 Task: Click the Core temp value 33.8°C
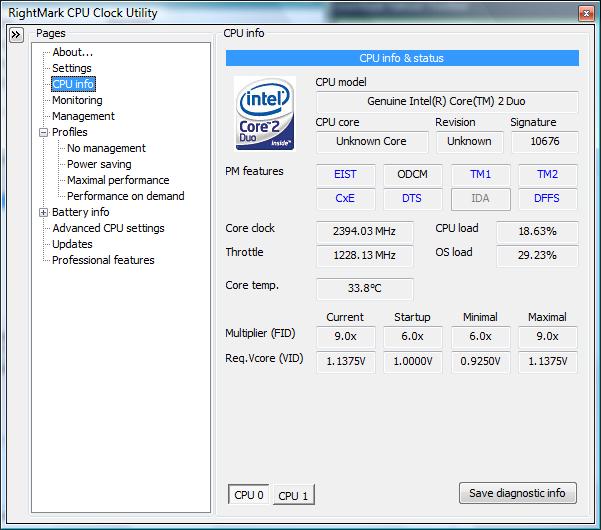coord(365,289)
